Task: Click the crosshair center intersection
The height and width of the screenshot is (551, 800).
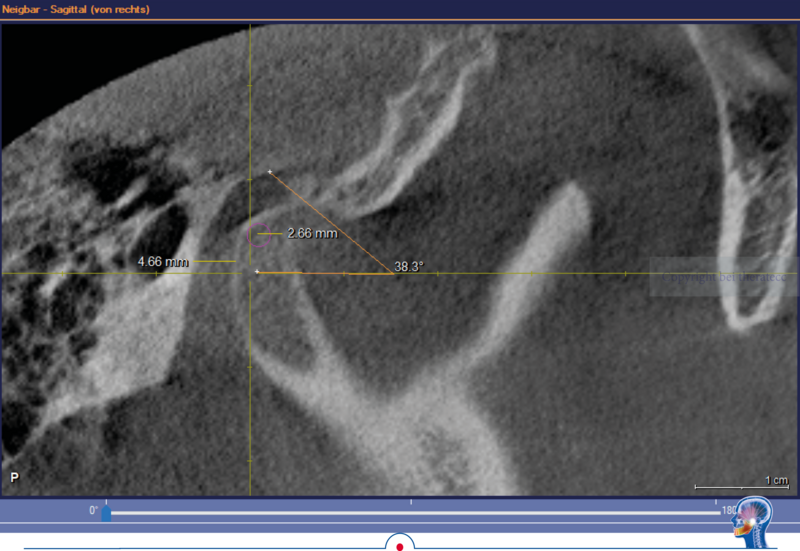Action: (x=250, y=273)
